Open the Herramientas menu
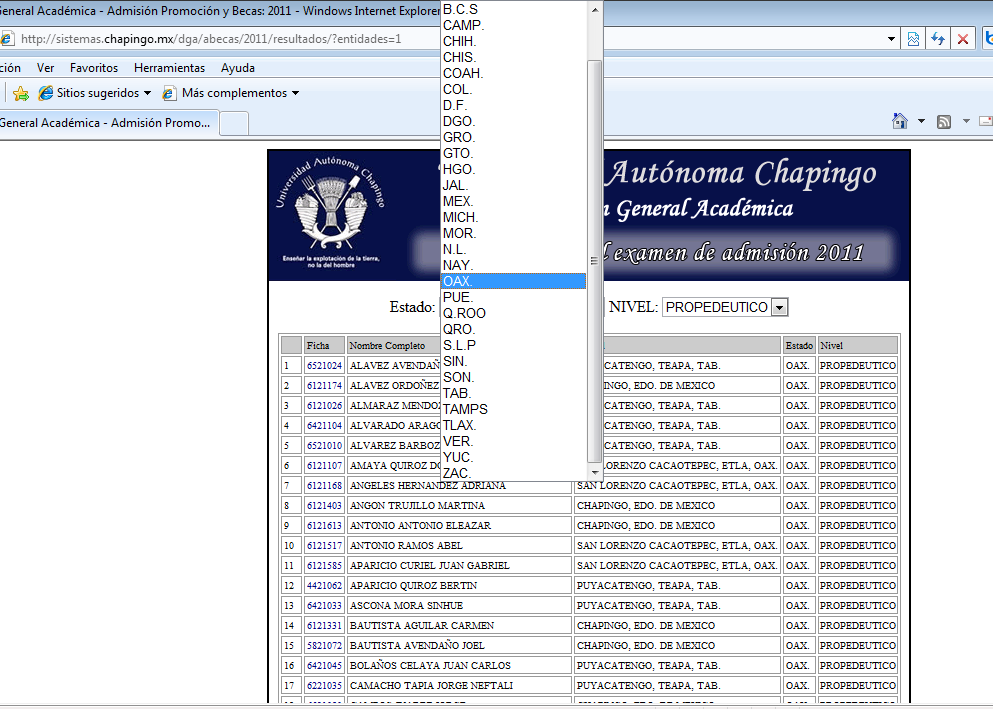Screen dimensions: 993x709 (x=170, y=68)
